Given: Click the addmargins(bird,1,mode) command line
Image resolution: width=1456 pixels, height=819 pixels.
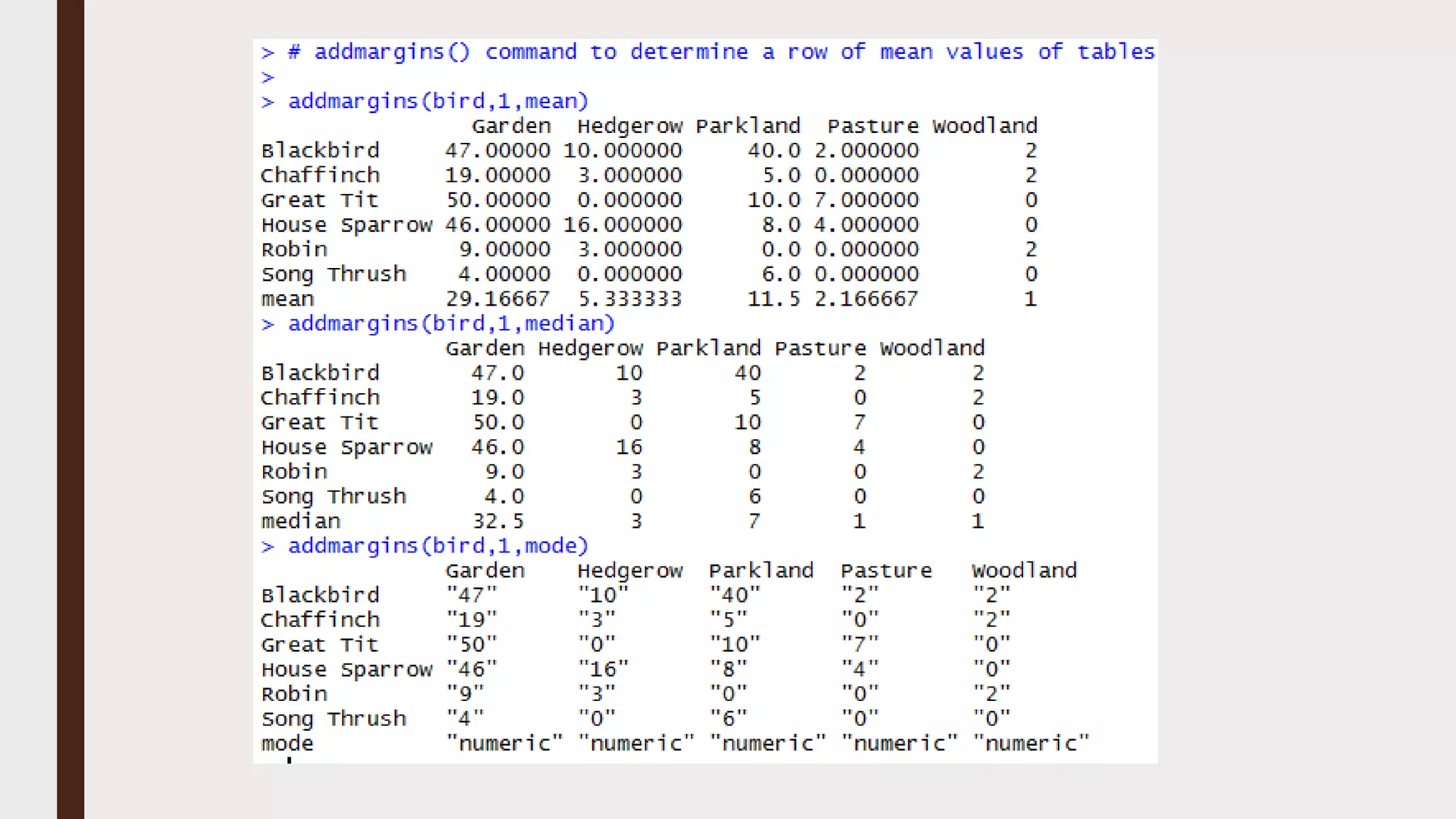Looking at the screenshot, I should pyautogui.click(x=437, y=546).
